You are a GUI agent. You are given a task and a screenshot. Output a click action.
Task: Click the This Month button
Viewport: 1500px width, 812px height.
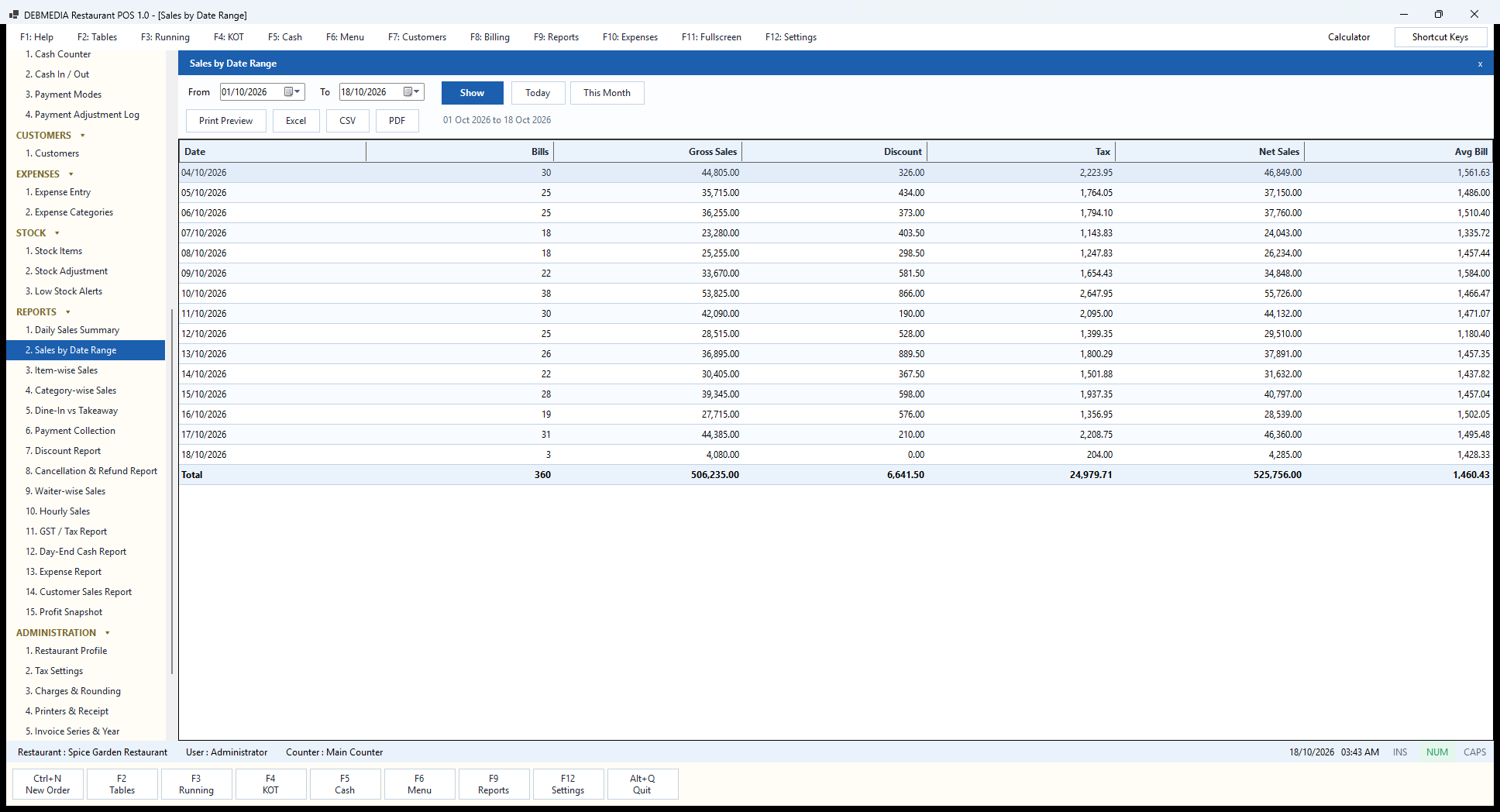click(x=607, y=93)
